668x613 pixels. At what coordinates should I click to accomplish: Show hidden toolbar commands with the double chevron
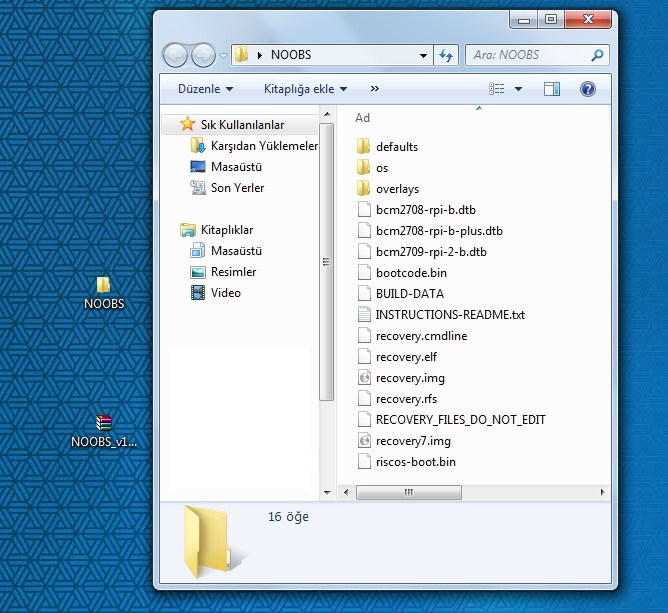(x=374, y=89)
